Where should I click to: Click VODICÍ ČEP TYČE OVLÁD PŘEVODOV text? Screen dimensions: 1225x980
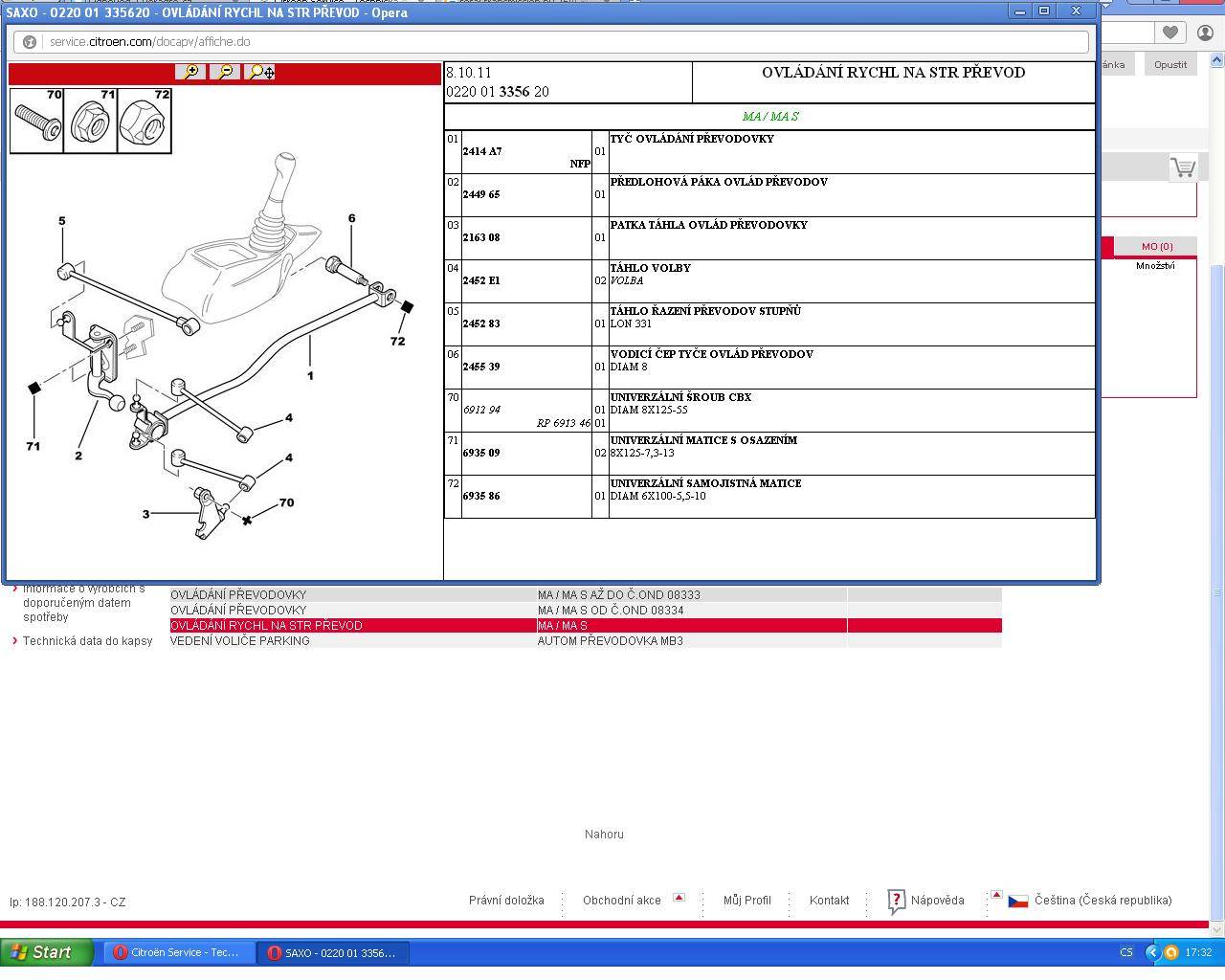click(x=712, y=354)
